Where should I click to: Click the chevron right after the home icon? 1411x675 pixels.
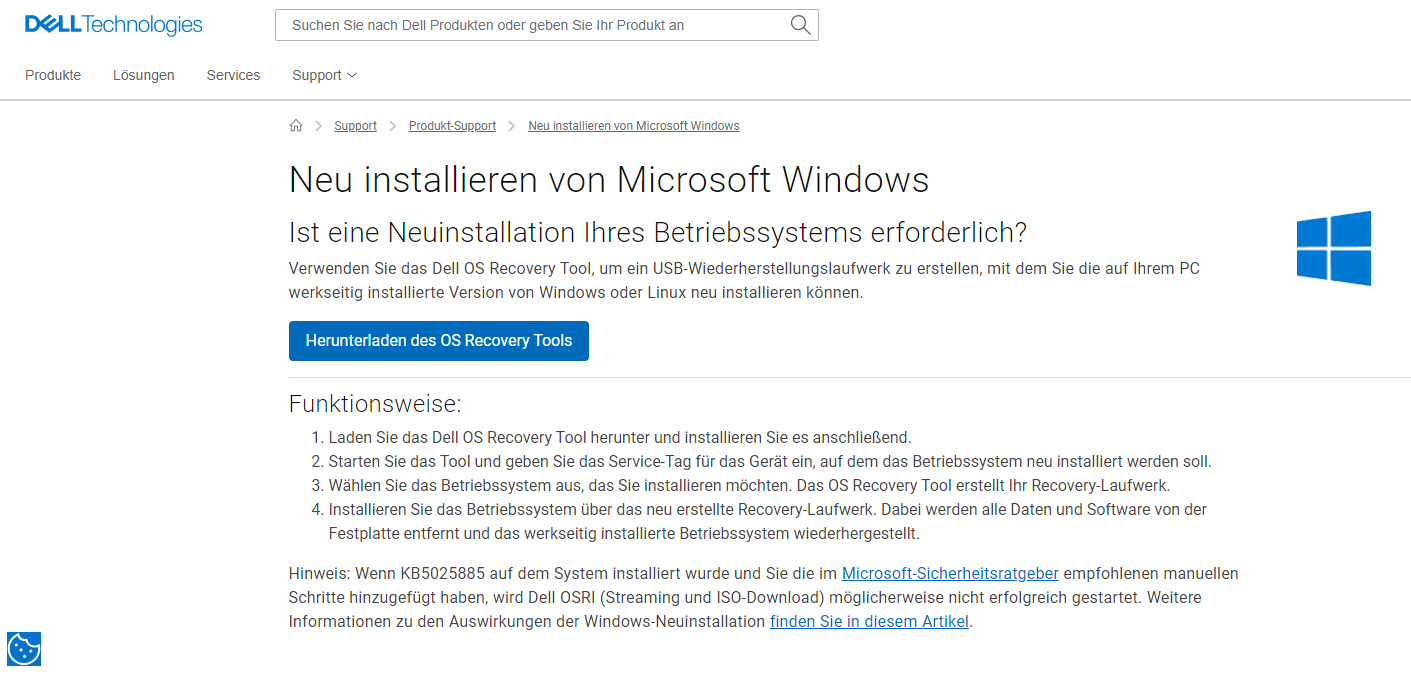[318, 126]
